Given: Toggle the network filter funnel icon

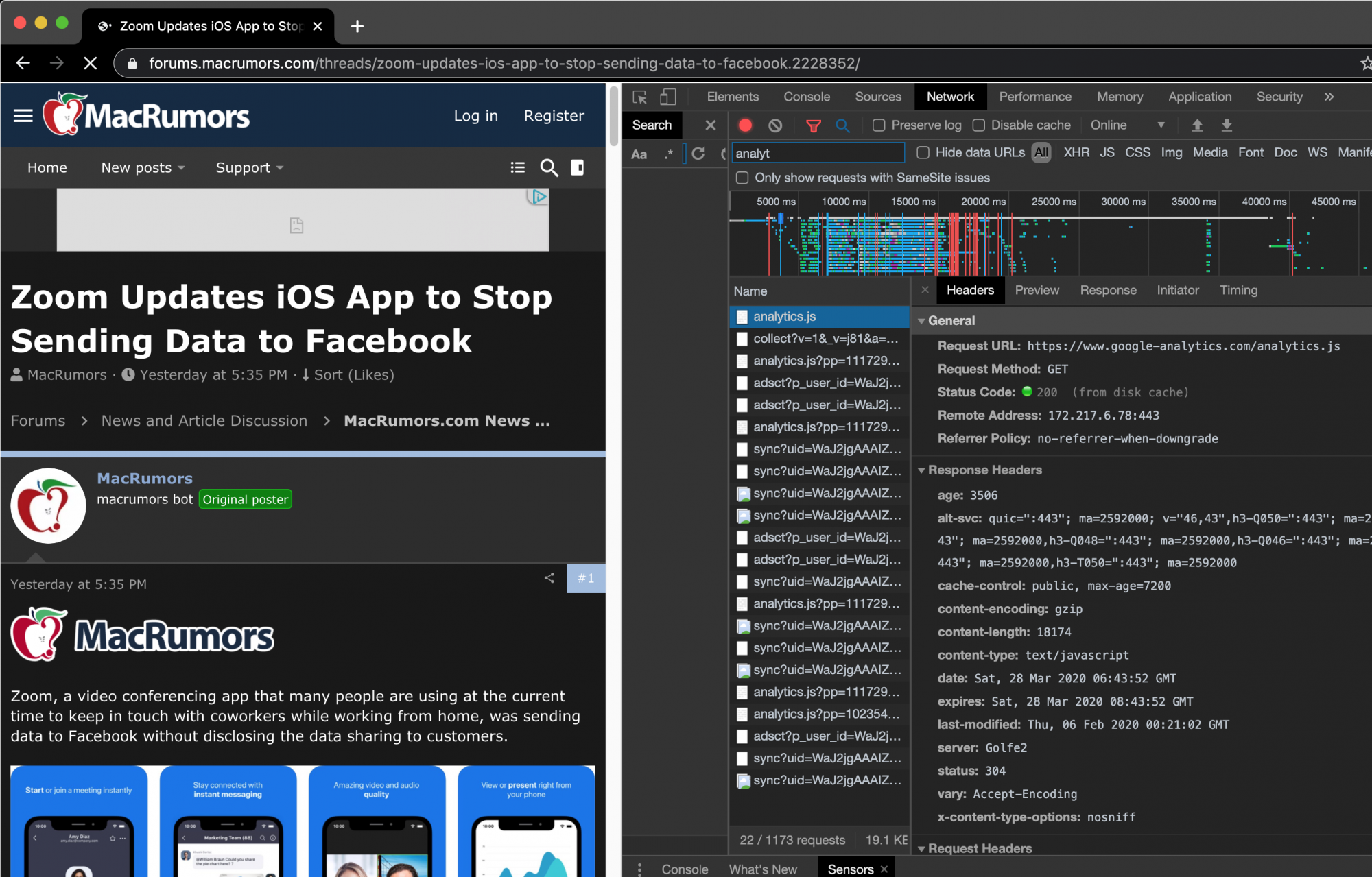Looking at the screenshot, I should [x=813, y=125].
